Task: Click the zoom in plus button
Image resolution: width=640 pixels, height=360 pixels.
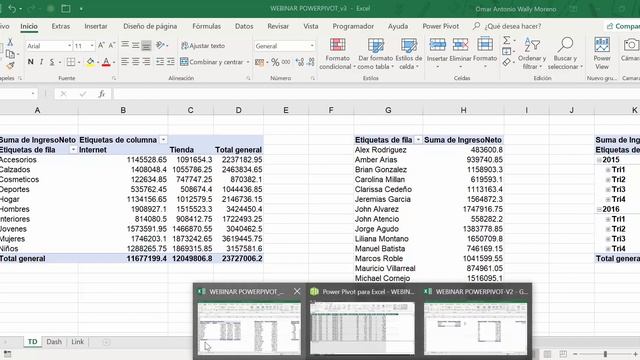Action: [636, 354]
